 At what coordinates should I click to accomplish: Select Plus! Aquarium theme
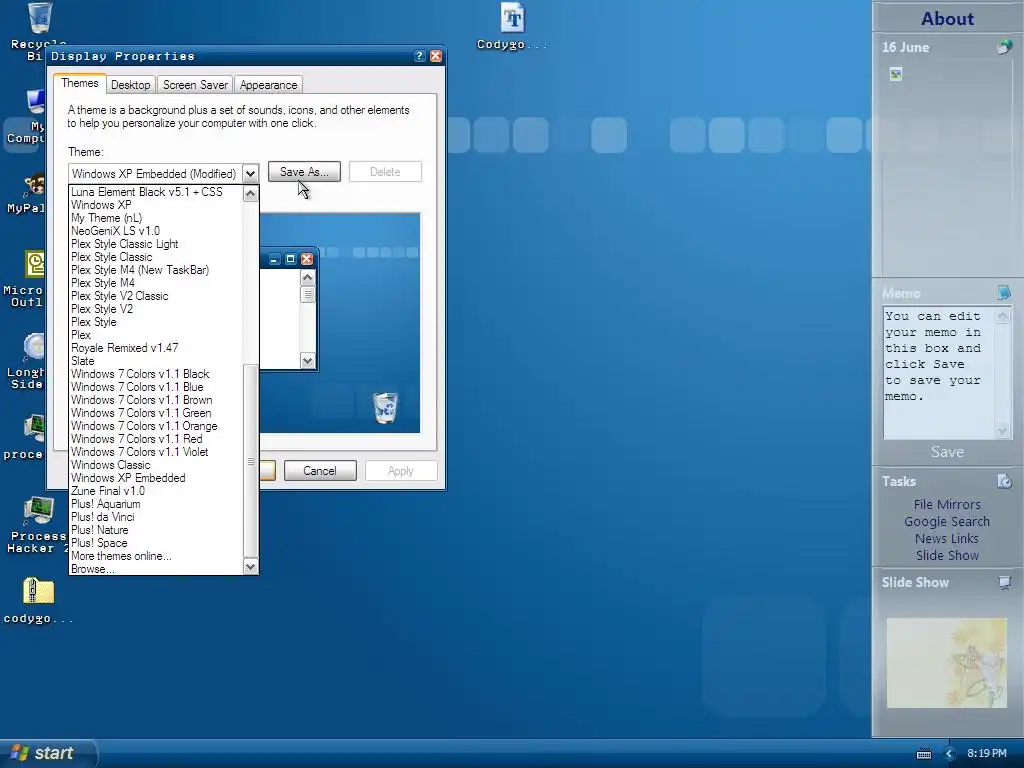155,504
